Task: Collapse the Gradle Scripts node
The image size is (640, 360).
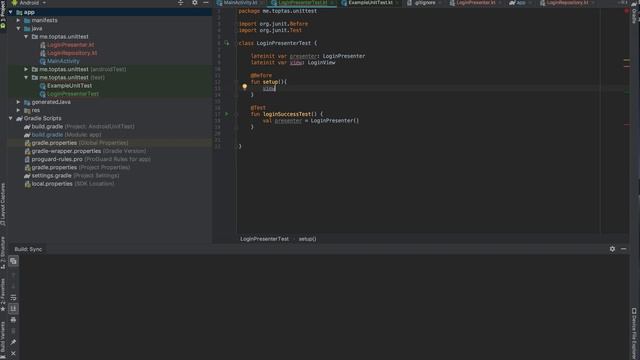Action: point(11,118)
